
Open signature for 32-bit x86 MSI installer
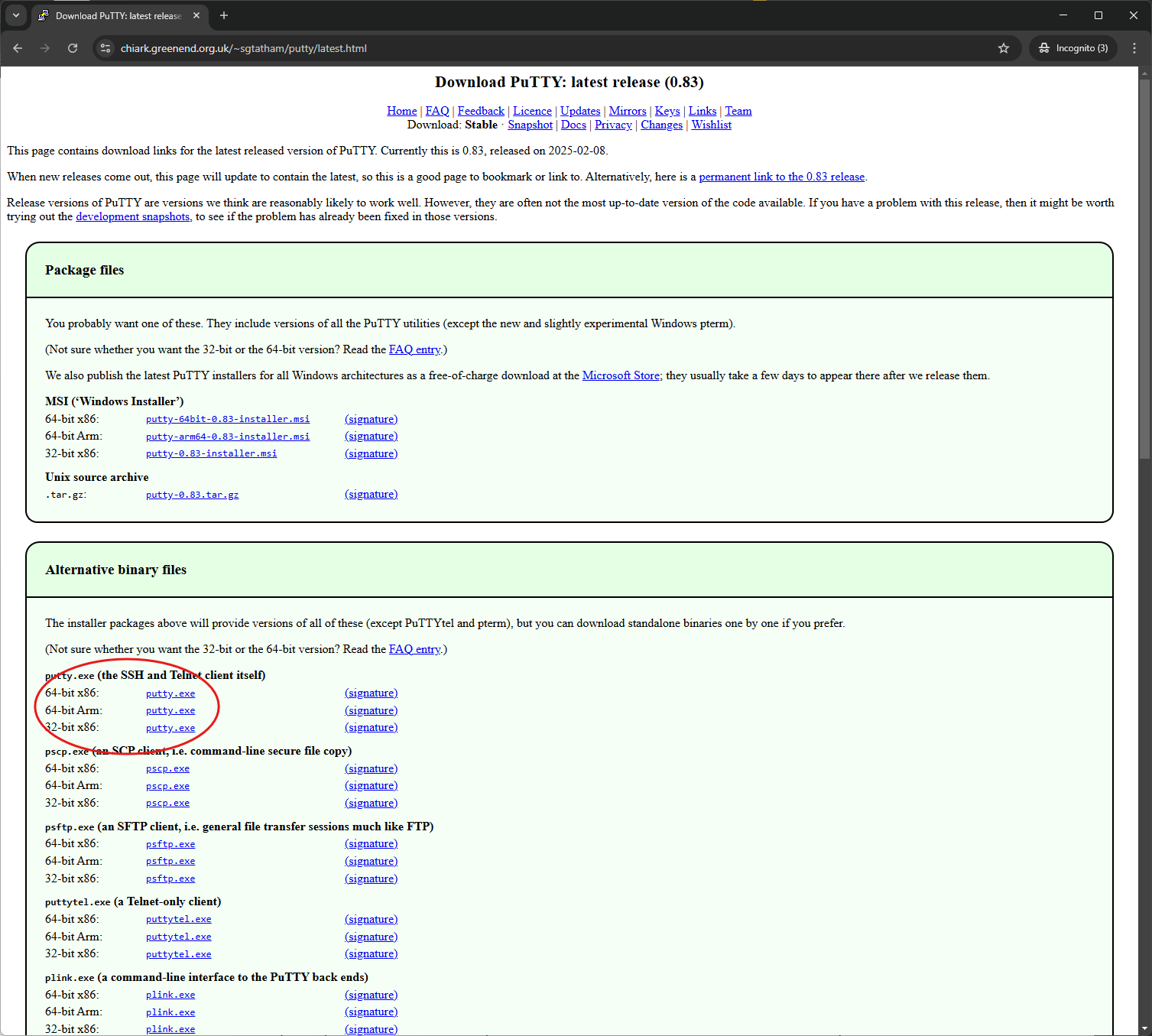coord(371,453)
